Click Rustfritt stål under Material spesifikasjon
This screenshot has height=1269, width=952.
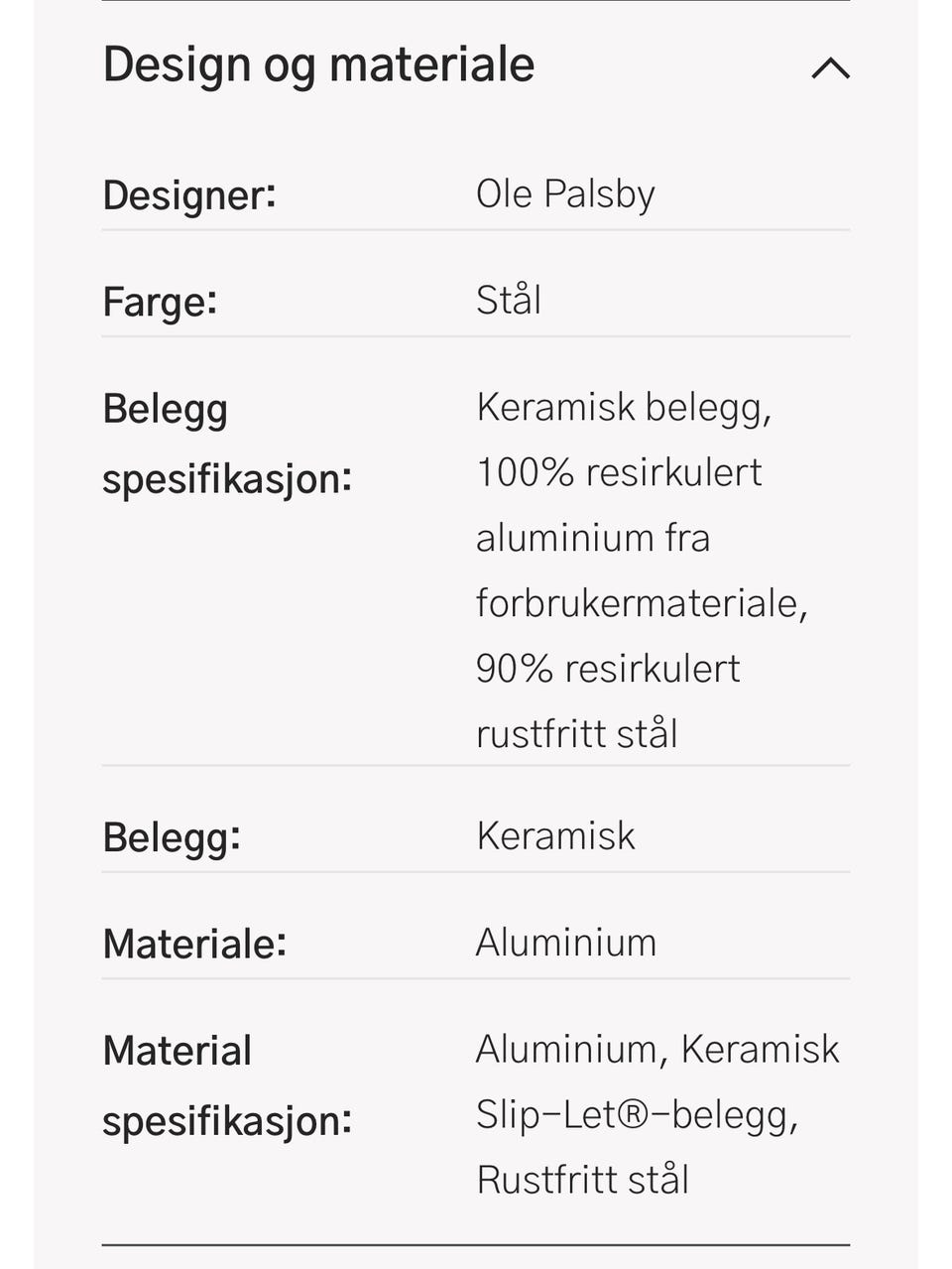pyautogui.click(x=582, y=1180)
